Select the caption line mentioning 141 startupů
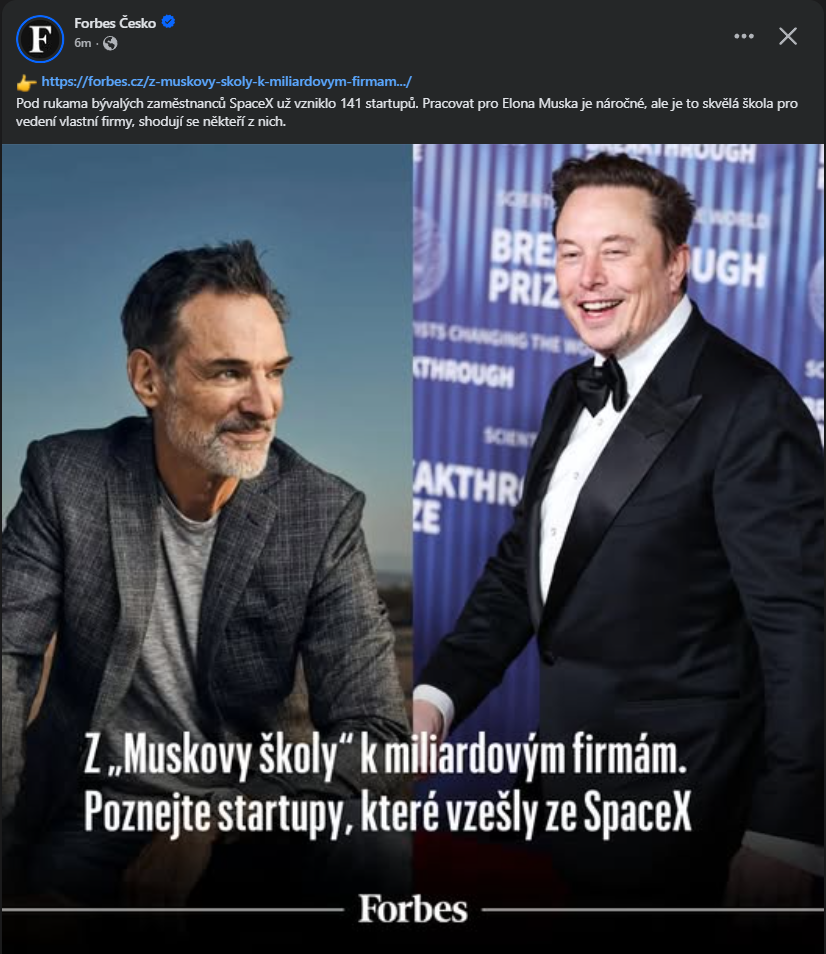This screenshot has height=954, width=826. pos(407,103)
